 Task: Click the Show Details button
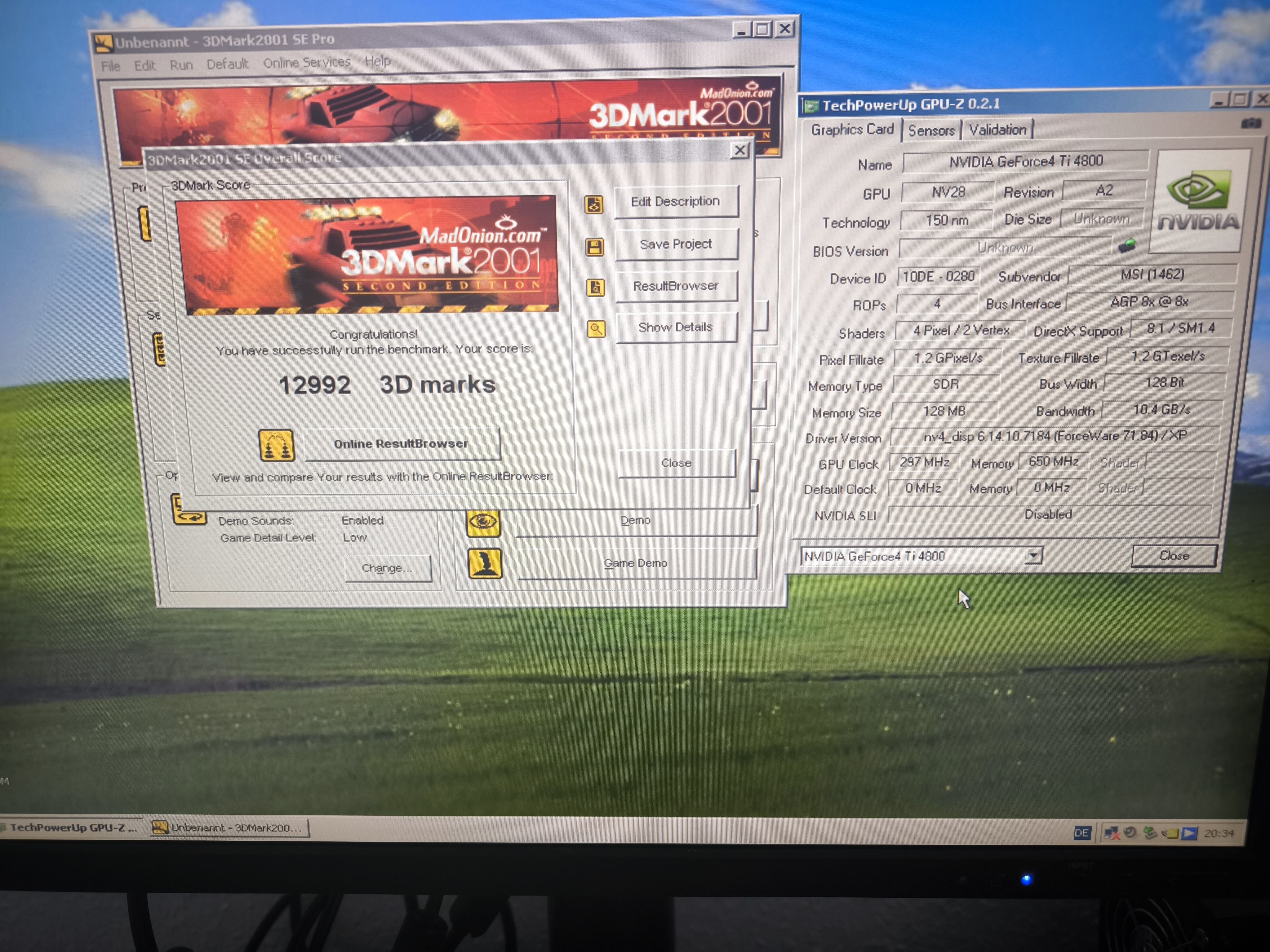click(675, 327)
